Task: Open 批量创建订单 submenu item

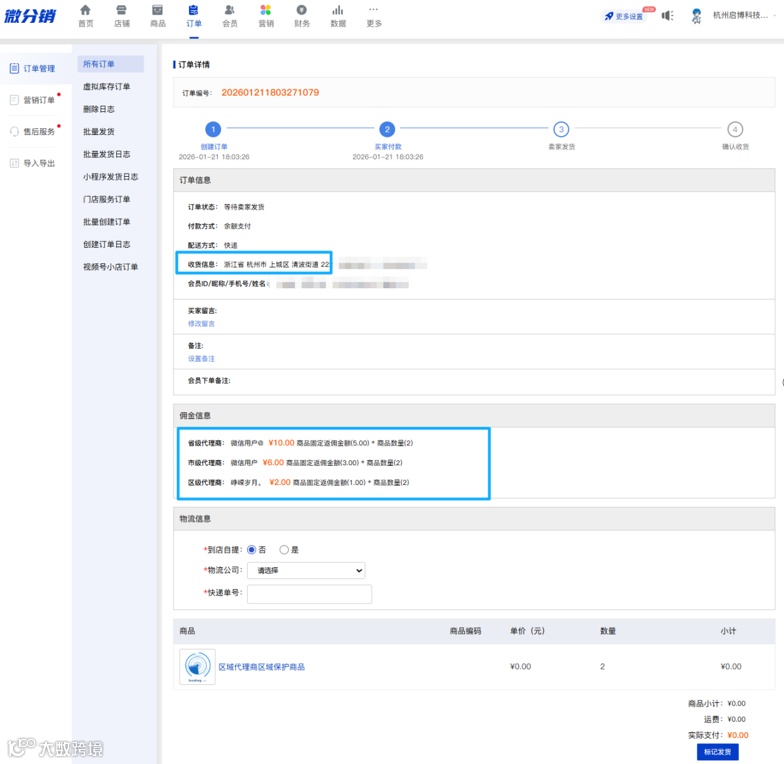Action: tap(106, 222)
